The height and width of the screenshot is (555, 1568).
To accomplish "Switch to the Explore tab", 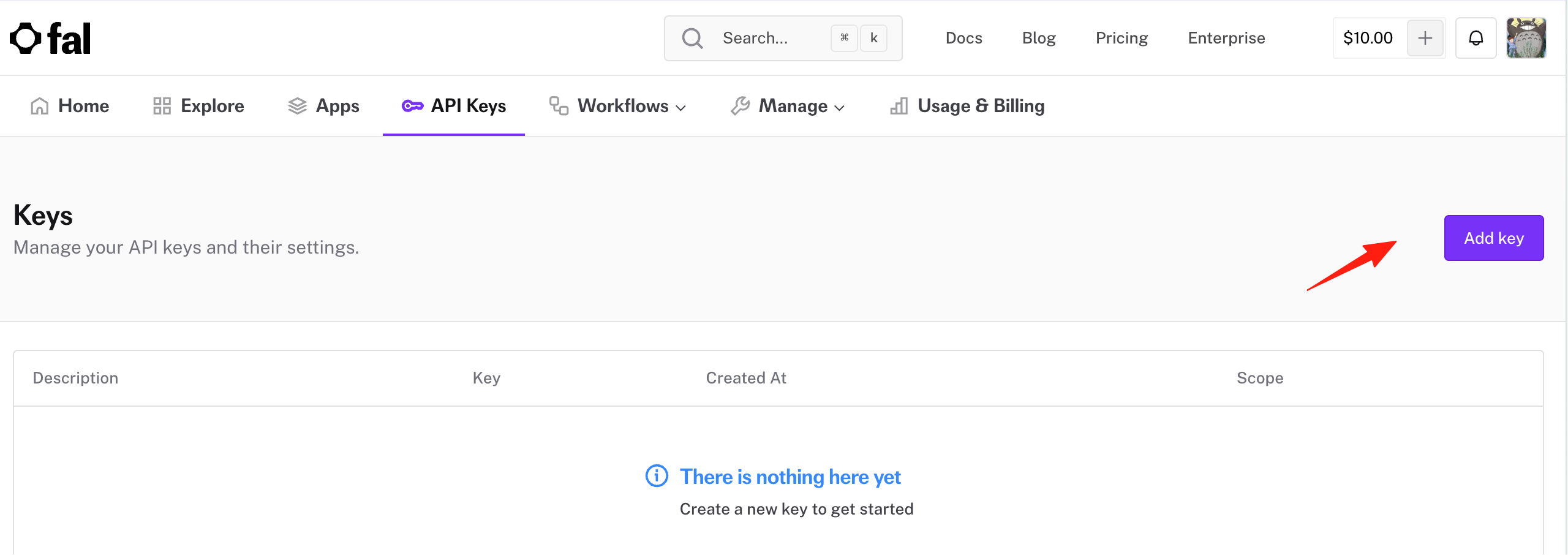I will pos(198,106).
